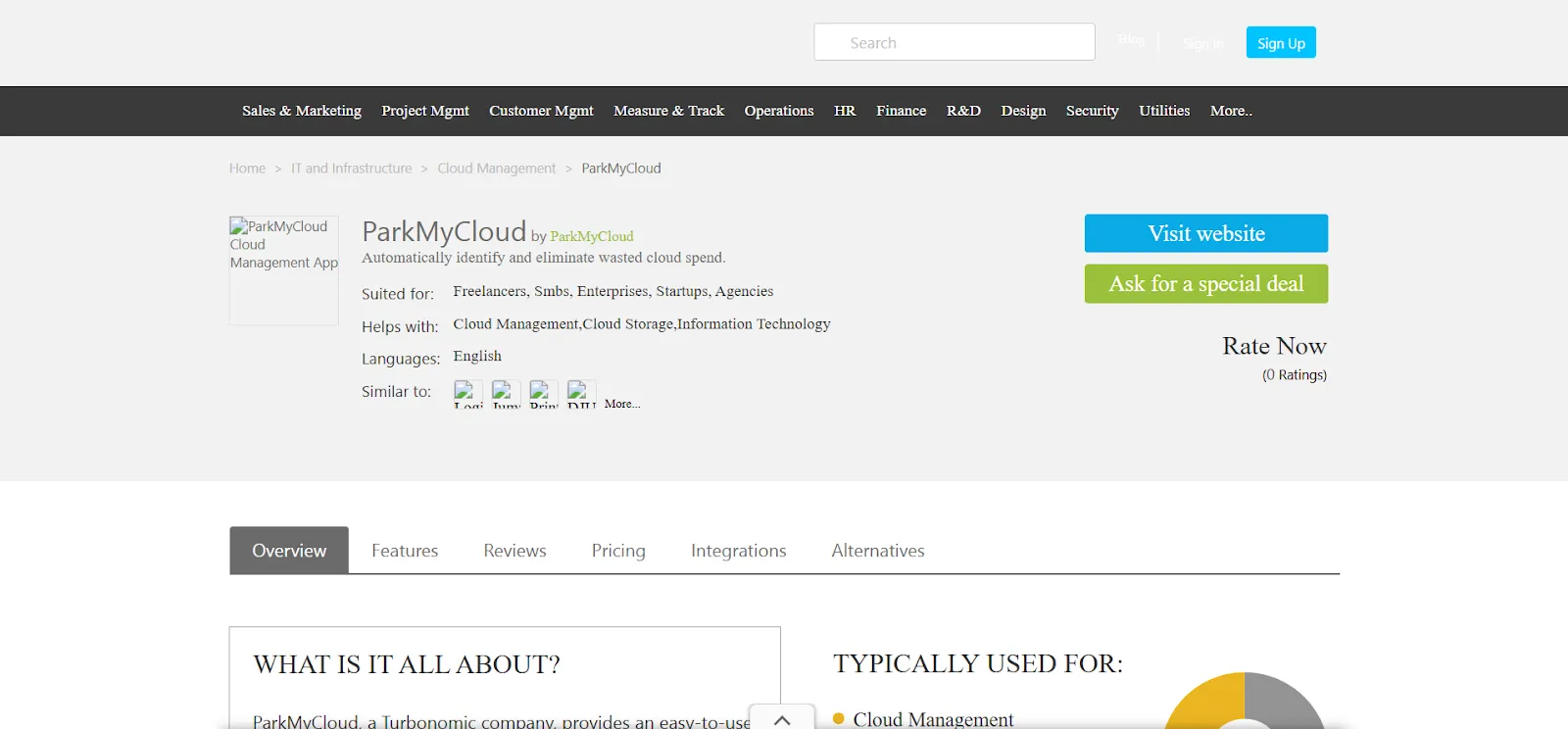Go to Home breadcrumb

pyautogui.click(x=247, y=169)
